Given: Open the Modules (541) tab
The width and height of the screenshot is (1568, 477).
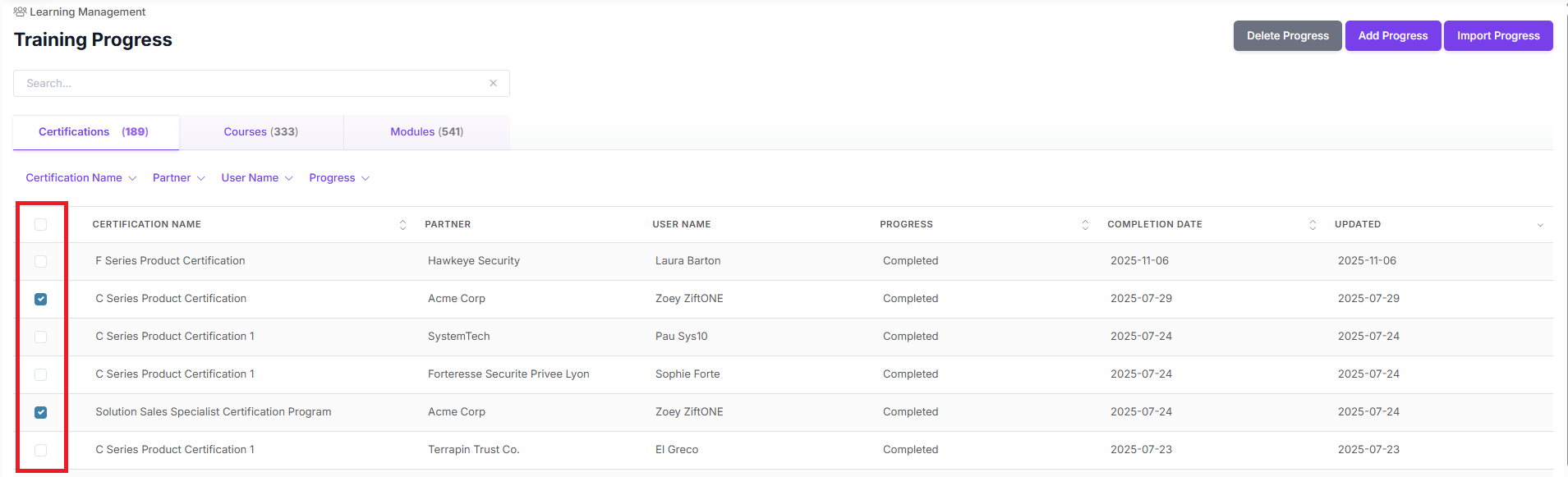Looking at the screenshot, I should pyautogui.click(x=427, y=132).
